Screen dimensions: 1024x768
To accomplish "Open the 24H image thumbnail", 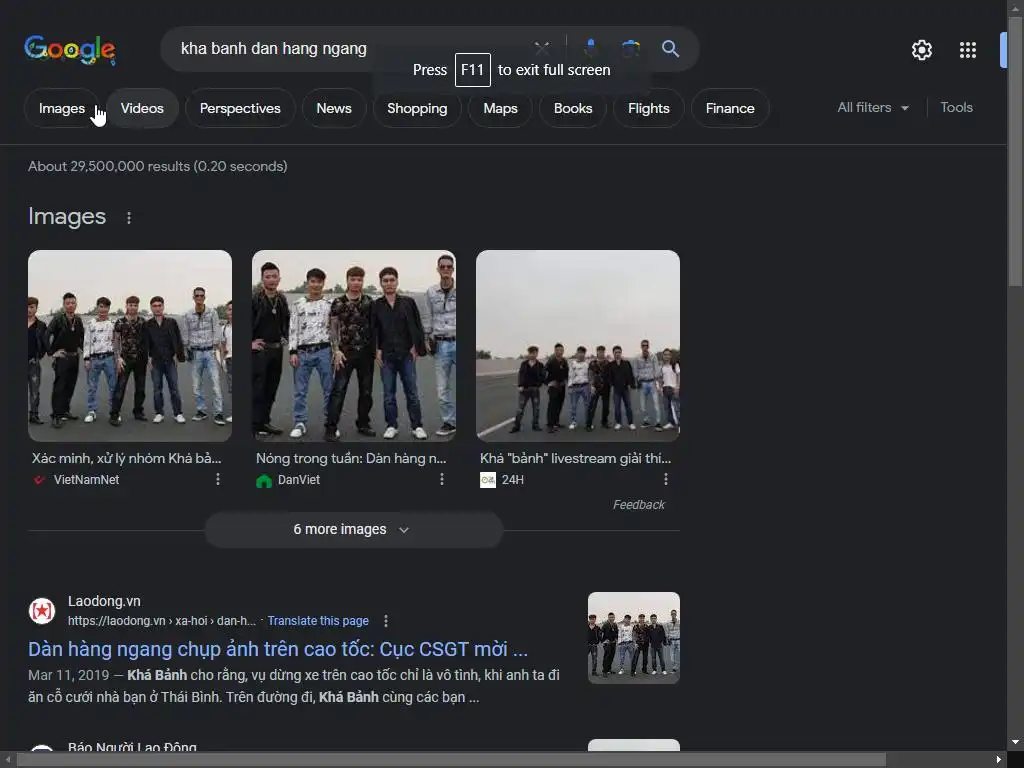I will [578, 345].
